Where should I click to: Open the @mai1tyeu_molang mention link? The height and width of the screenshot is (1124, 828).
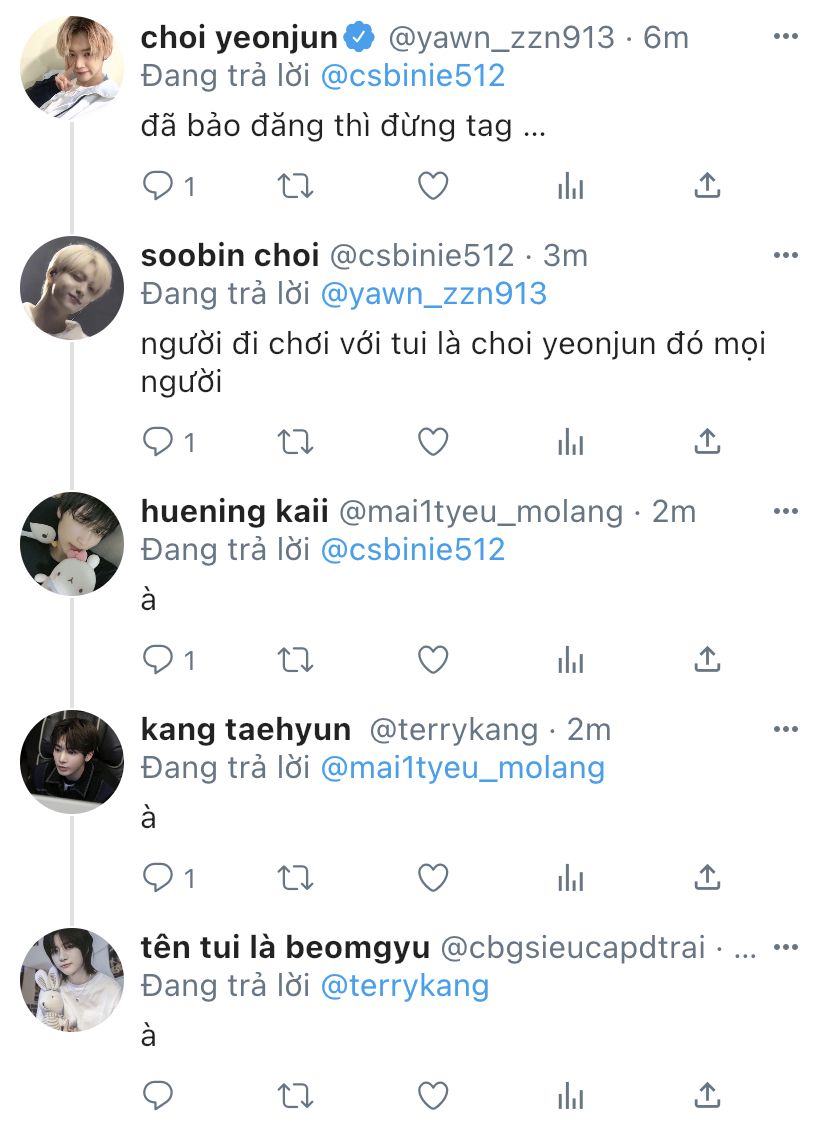pyautogui.click(x=462, y=768)
